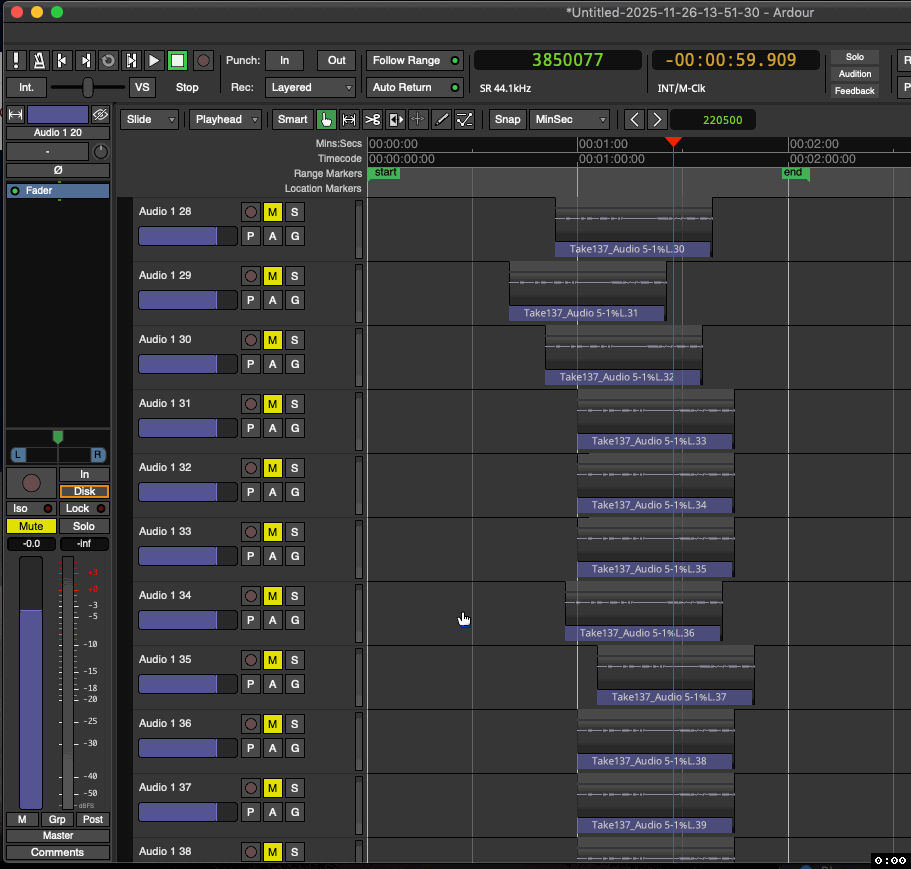
Task: Unmute track Audio 1 28
Action: click(x=272, y=212)
